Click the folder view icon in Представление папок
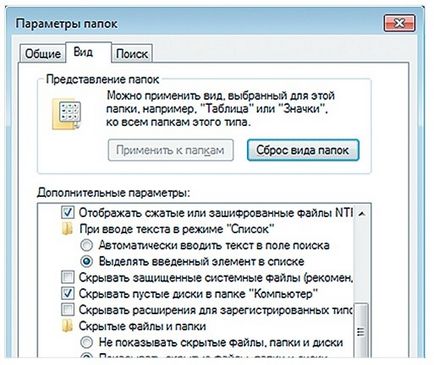434x365 pixels. coord(66,115)
